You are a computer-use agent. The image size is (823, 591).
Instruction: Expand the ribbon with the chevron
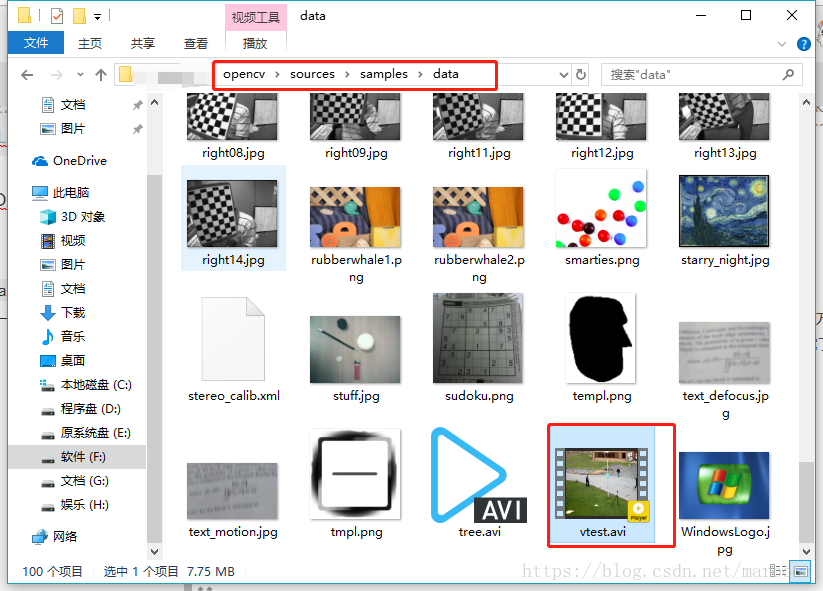782,44
